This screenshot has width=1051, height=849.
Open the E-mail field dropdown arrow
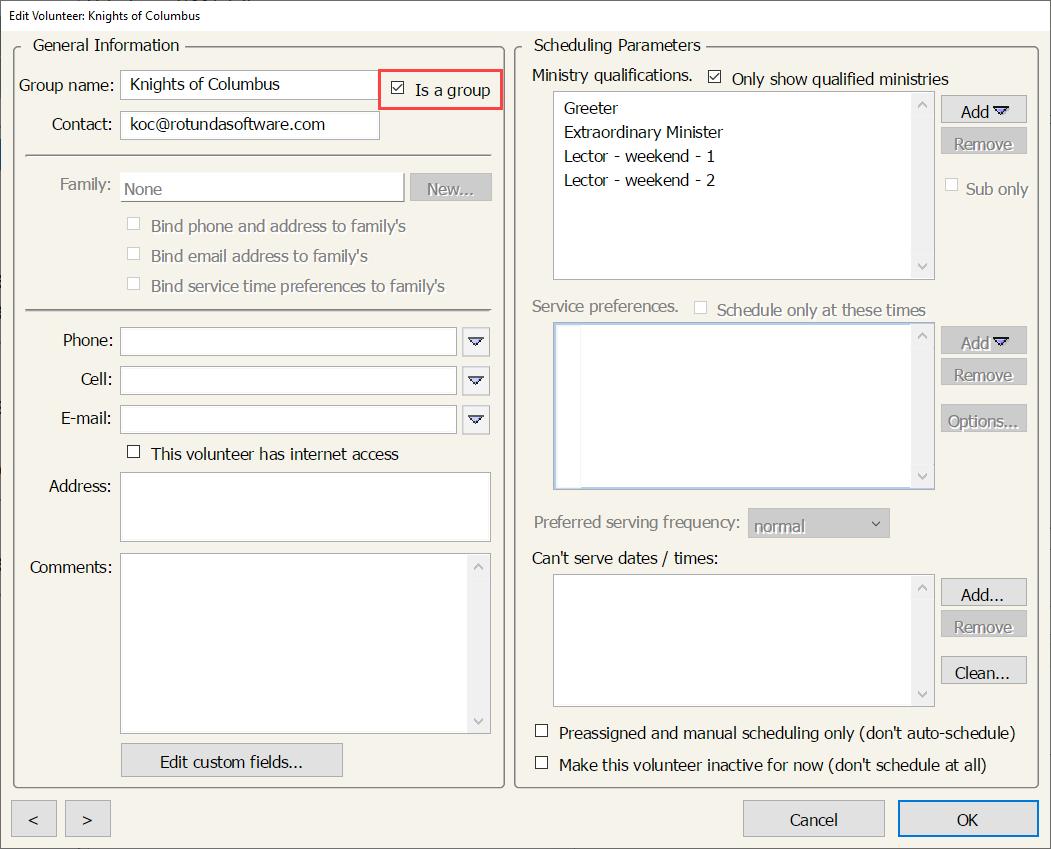tap(476, 419)
